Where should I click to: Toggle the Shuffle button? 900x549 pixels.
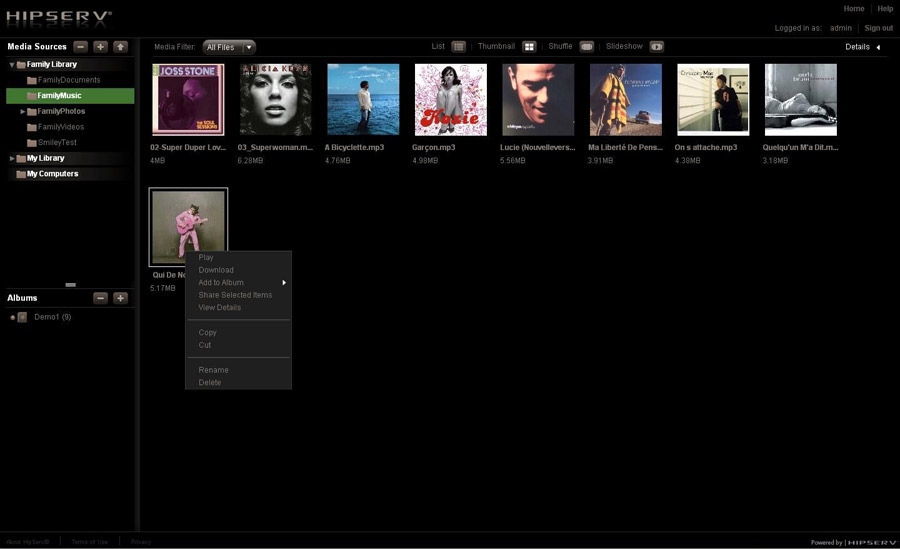click(x=586, y=47)
